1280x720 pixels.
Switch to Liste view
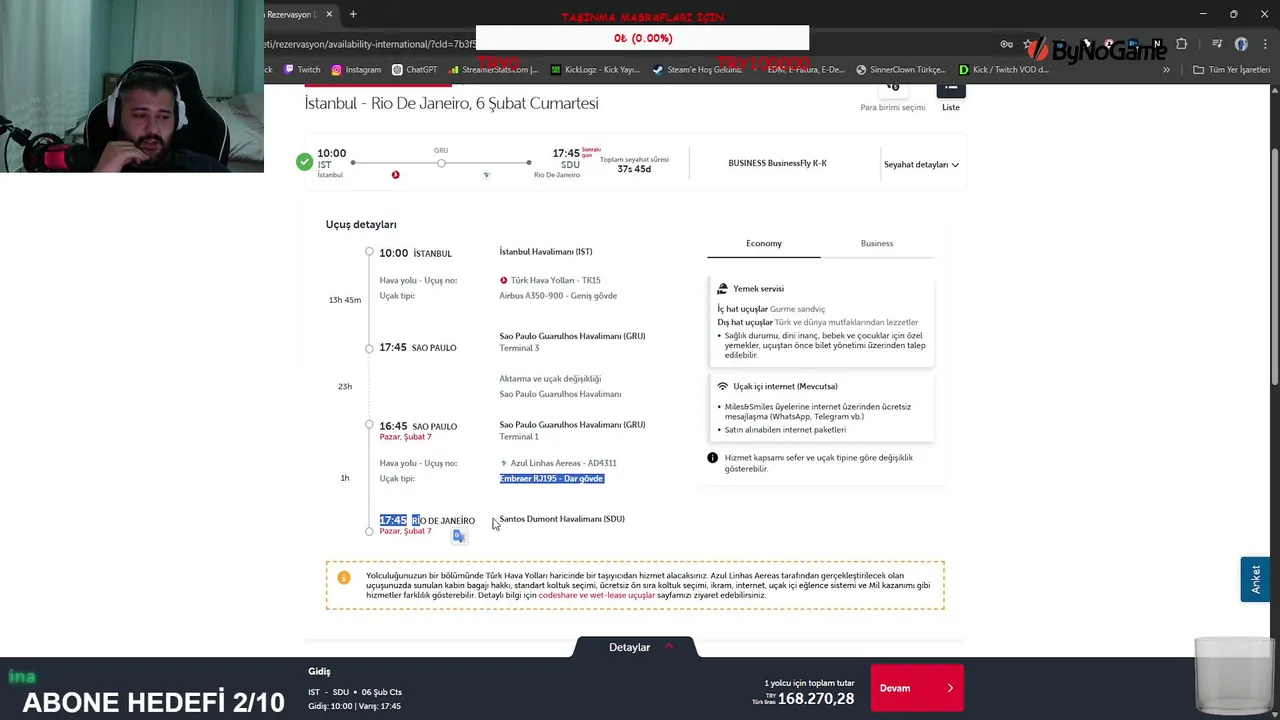950,97
